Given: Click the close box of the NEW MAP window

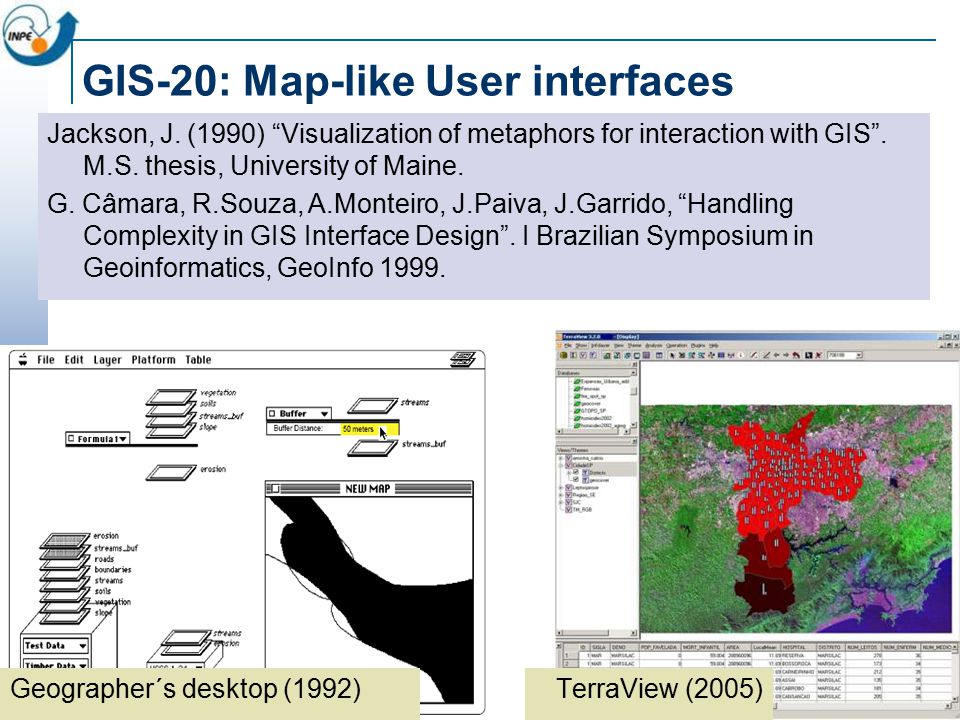Looking at the screenshot, I should (x=276, y=488).
